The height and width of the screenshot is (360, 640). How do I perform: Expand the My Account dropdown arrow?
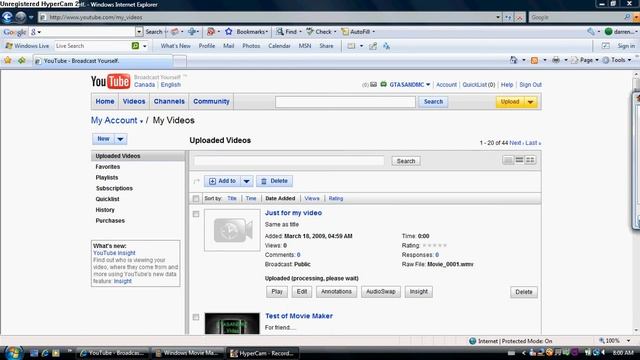click(141, 122)
